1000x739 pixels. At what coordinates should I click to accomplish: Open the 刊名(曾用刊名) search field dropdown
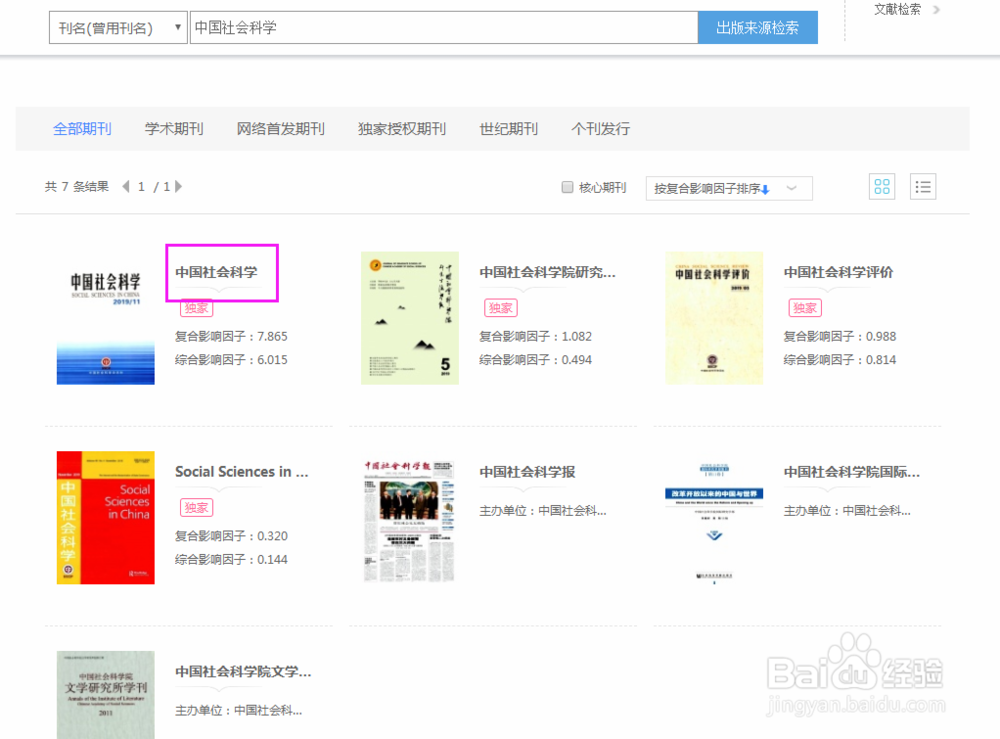coord(118,27)
